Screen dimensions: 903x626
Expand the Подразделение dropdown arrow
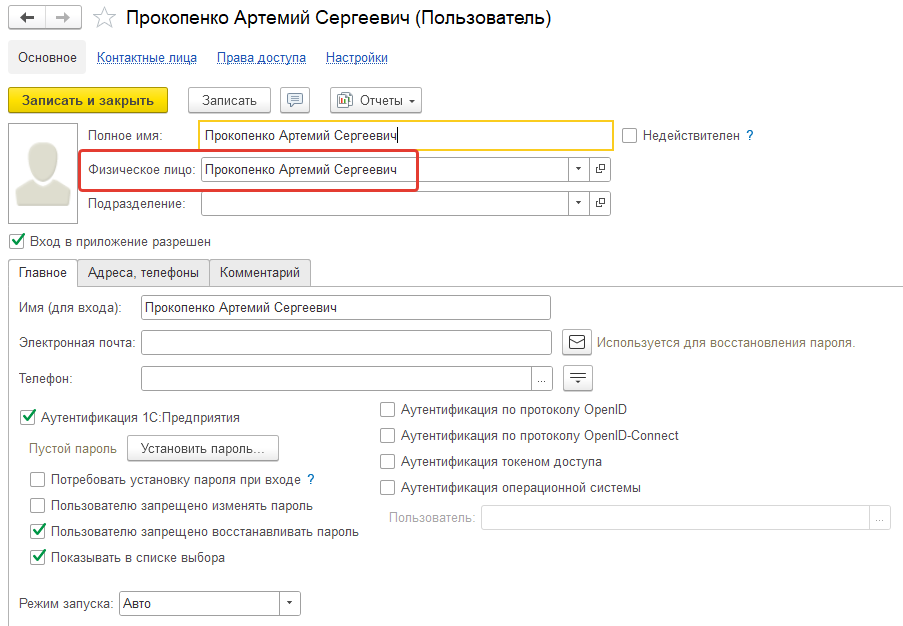tap(578, 203)
